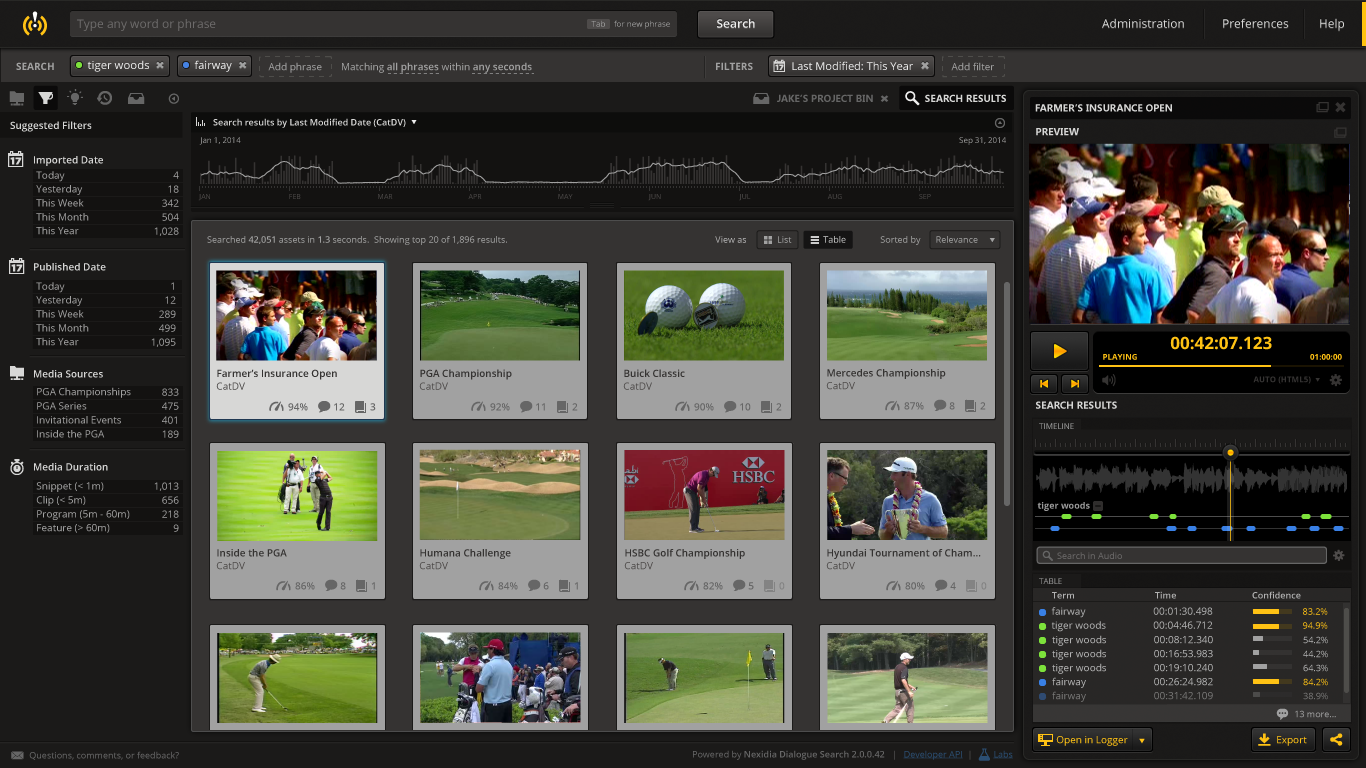Click the main search phrase input field
This screenshot has height=768, width=1366.
click(x=373, y=24)
